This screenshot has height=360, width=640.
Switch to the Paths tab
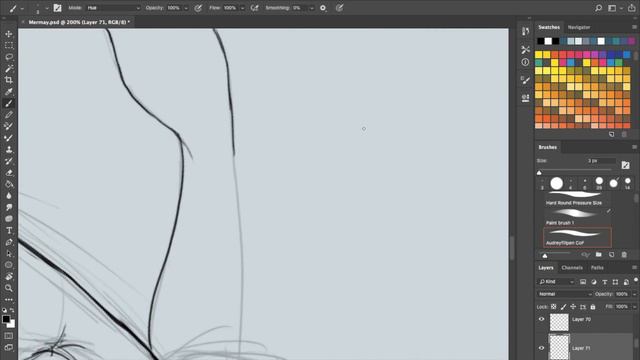(597, 268)
